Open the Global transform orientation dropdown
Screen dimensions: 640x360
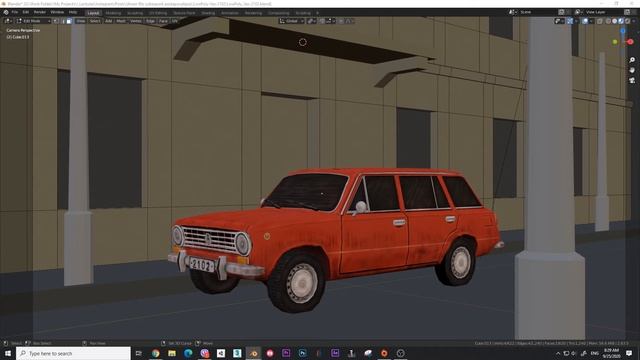[x=291, y=21]
